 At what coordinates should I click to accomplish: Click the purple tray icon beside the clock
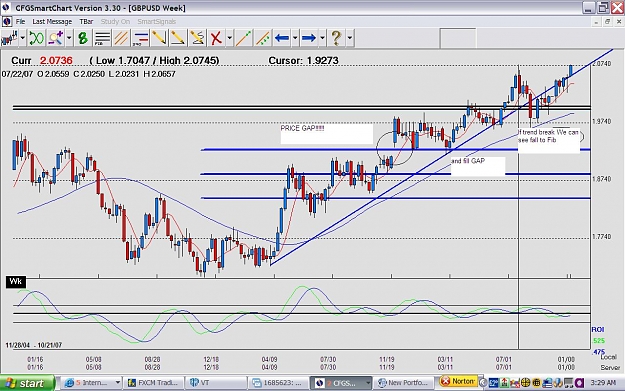579,383
